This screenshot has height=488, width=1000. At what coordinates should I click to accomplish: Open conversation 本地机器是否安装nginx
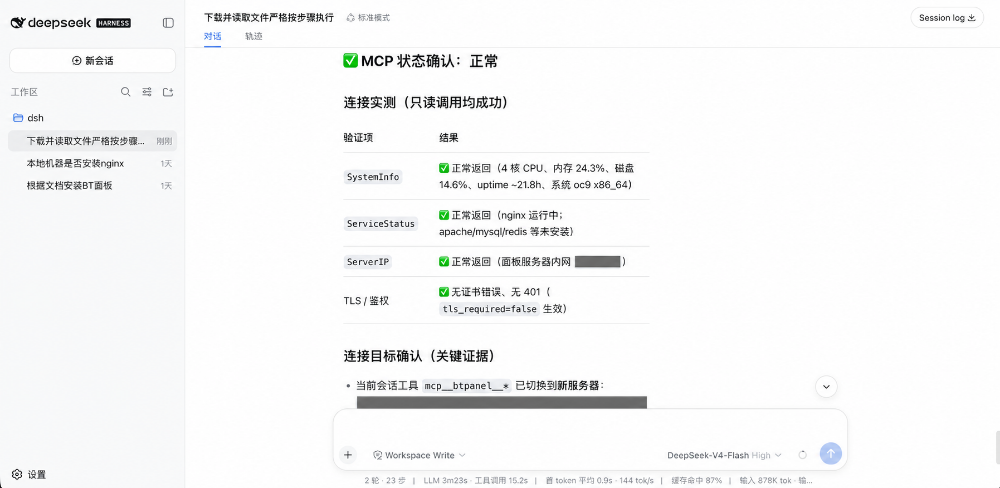pyautogui.click(x=92, y=163)
